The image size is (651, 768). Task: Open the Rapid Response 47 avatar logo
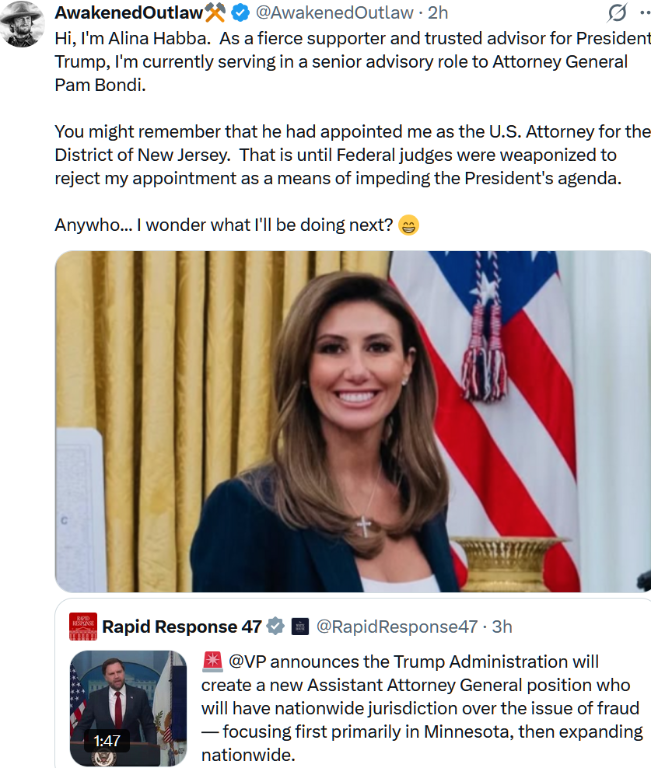click(x=83, y=626)
